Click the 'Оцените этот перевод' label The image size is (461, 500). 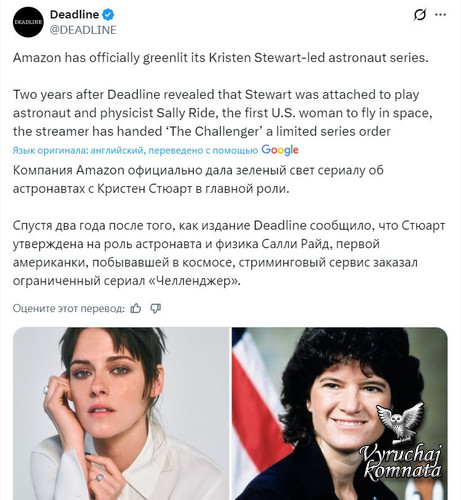pos(69,308)
